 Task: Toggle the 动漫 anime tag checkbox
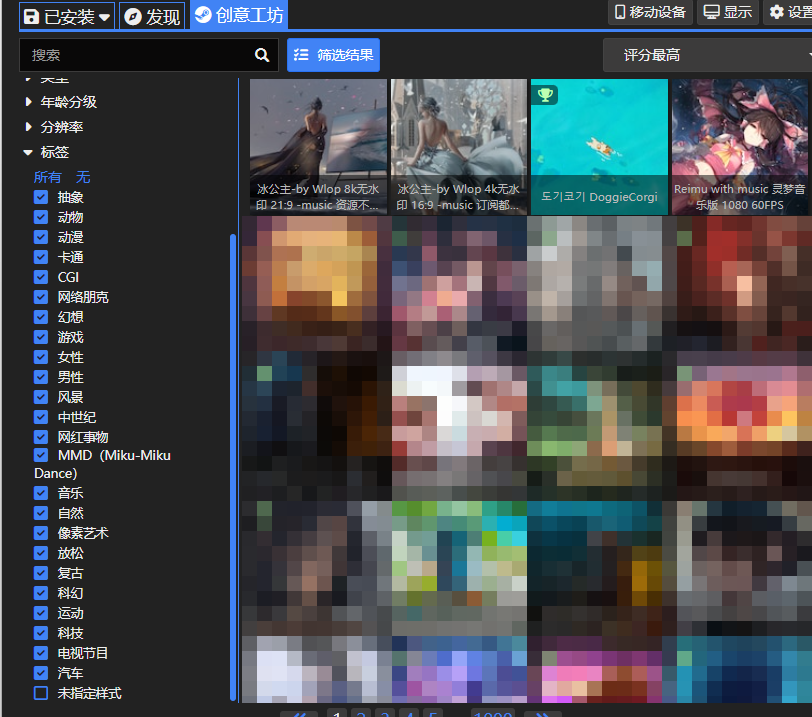pos(41,237)
